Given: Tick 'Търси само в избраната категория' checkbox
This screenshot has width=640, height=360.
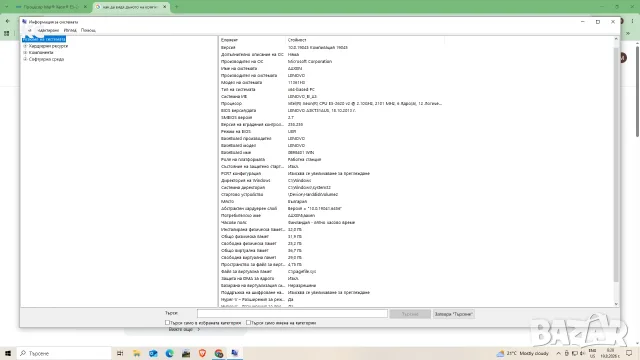Looking at the screenshot, I should (167, 322).
